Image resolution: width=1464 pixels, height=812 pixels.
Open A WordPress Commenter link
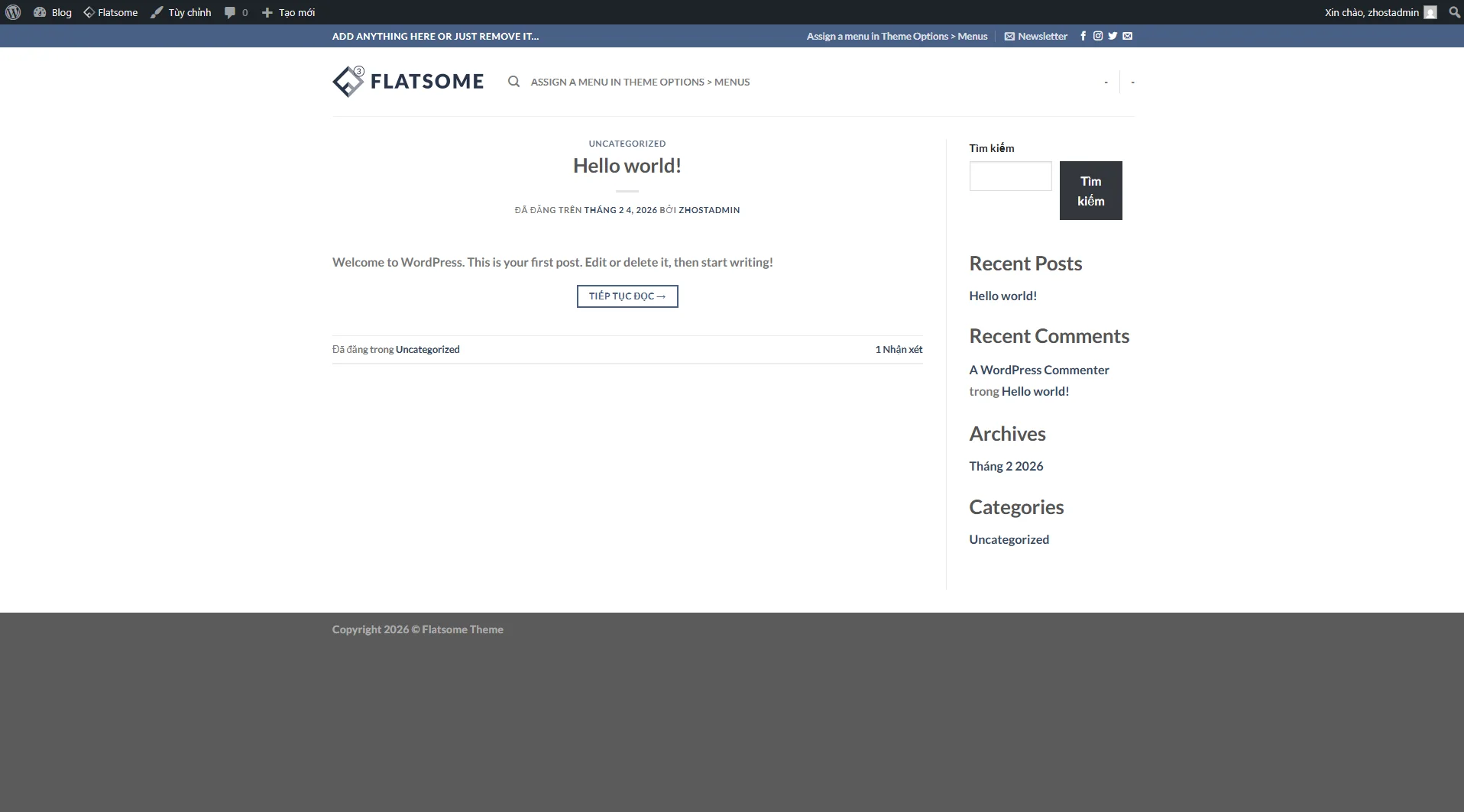pyautogui.click(x=1039, y=370)
